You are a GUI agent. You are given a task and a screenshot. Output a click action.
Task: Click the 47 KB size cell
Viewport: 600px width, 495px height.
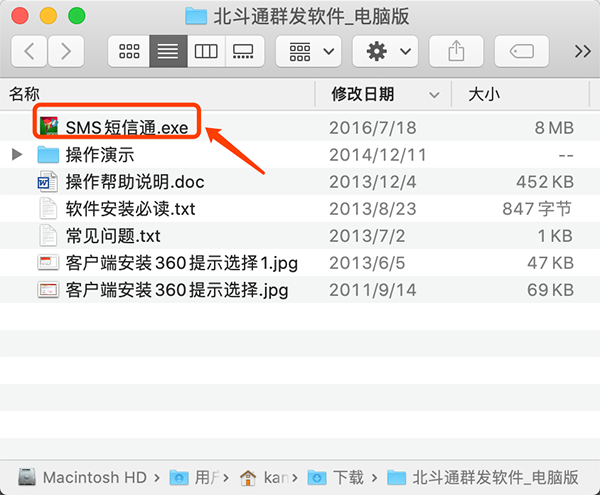point(551,263)
